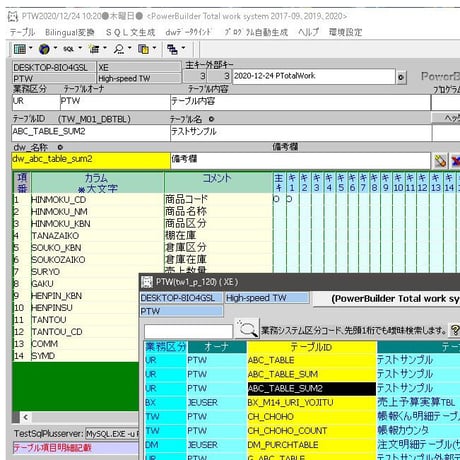460x460 pixels.
Task: Click the MySQL.EXE TestSqlPlusserver field
Action: click(x=112, y=434)
